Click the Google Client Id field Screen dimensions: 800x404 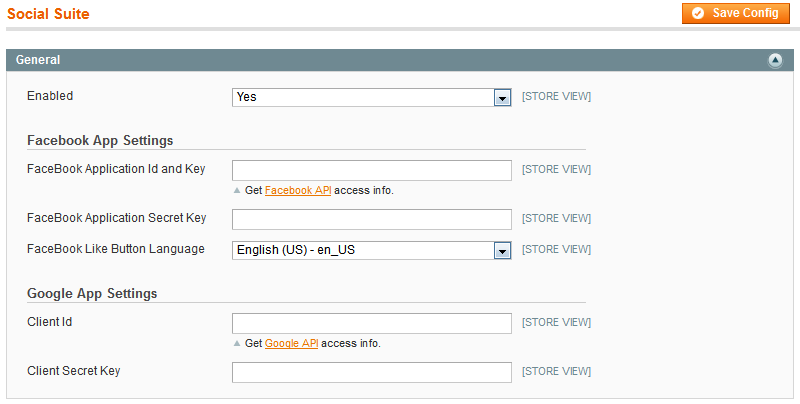click(371, 323)
